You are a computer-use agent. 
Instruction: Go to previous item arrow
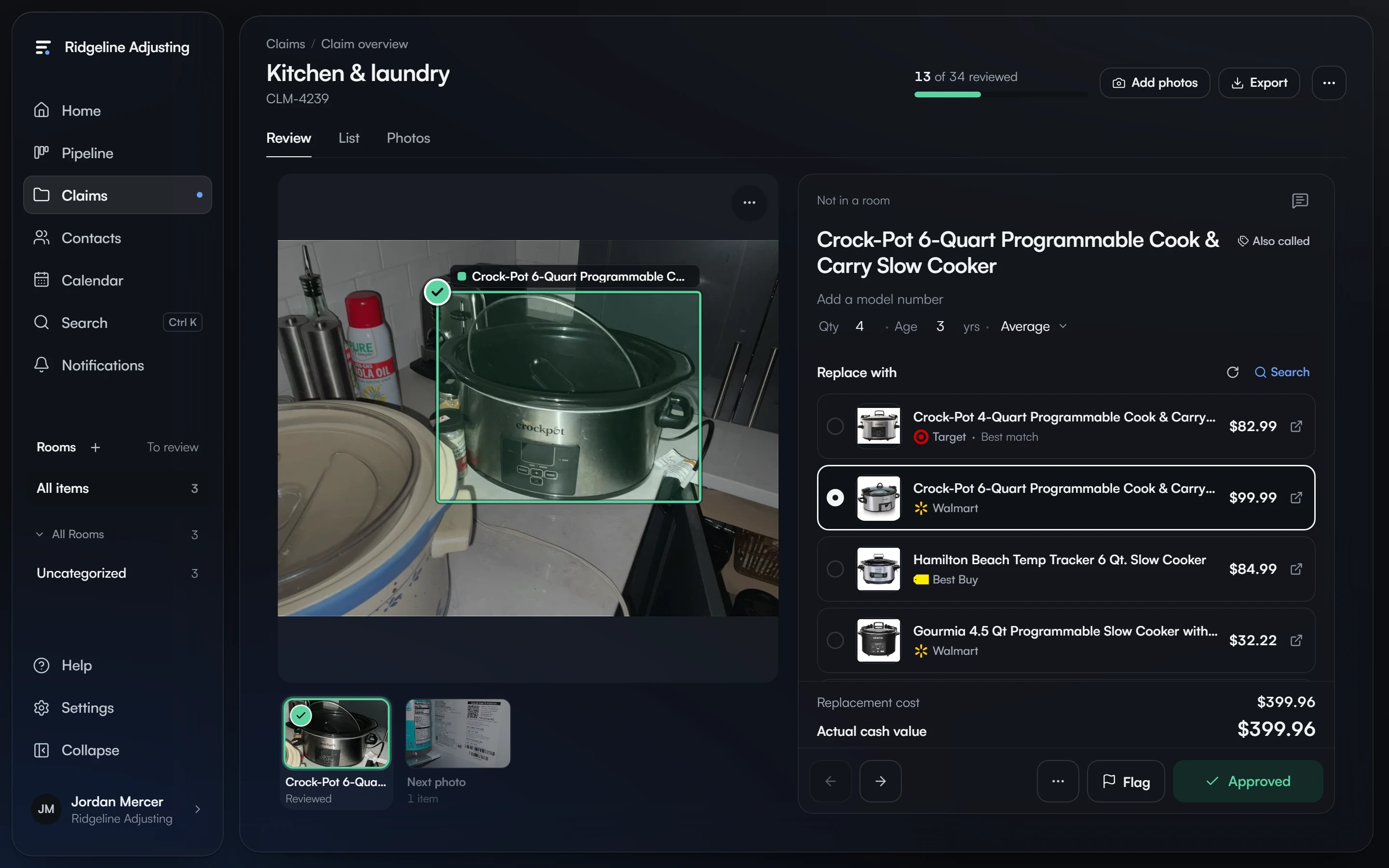click(830, 781)
